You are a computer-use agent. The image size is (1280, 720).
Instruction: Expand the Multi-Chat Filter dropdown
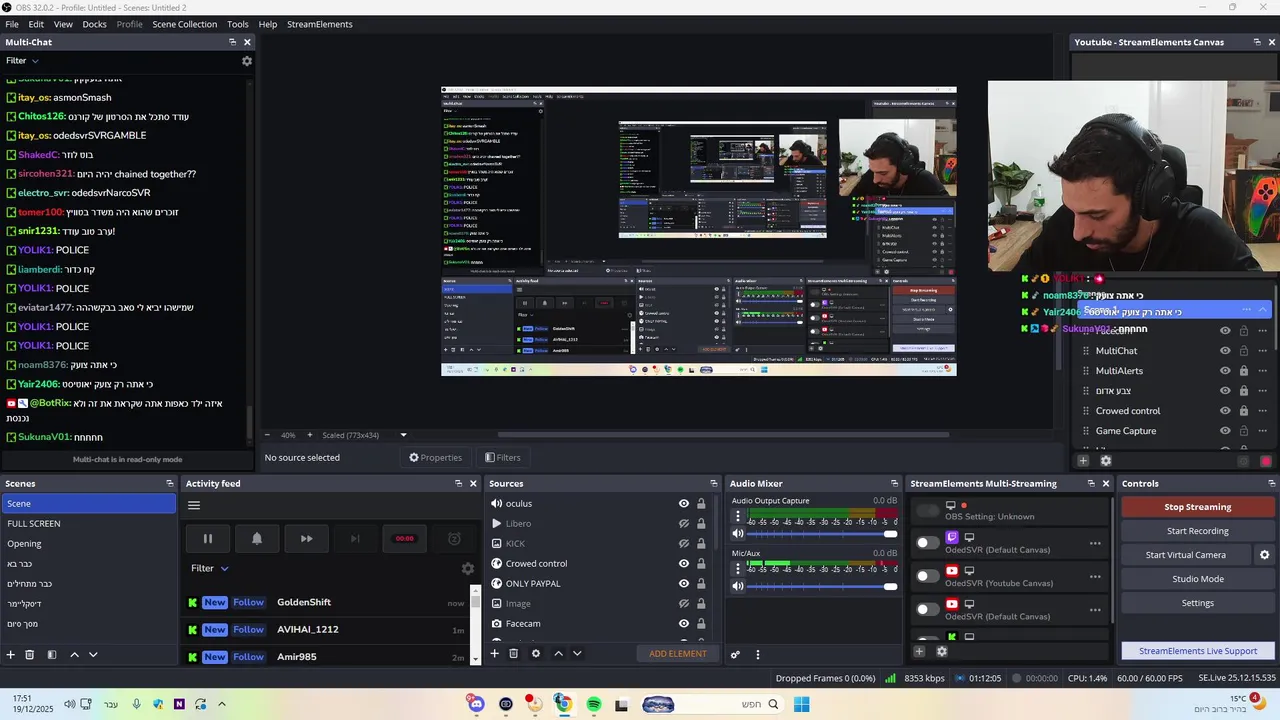tap(22, 61)
